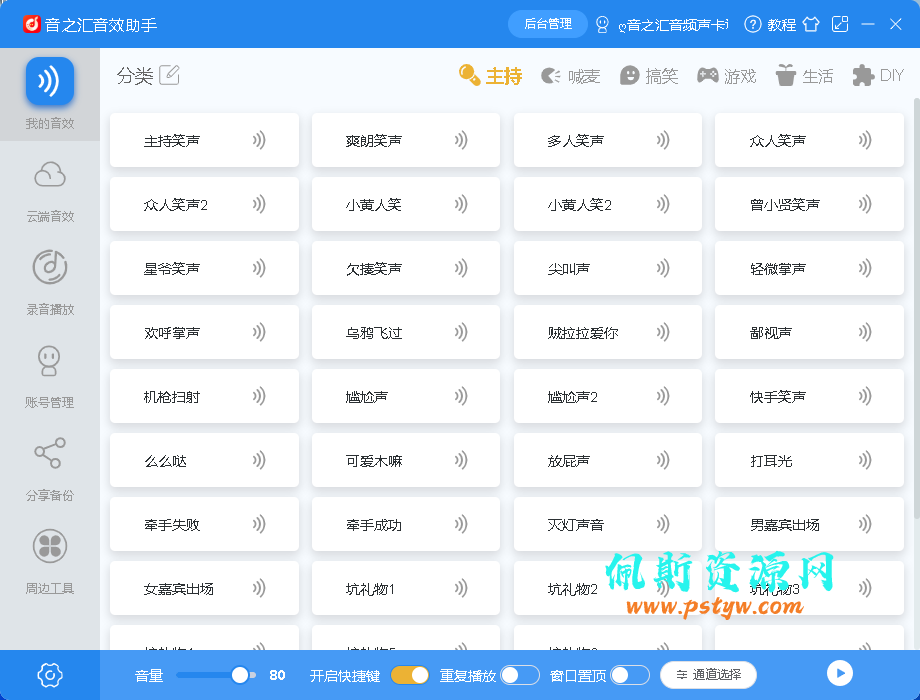Click the 贼拉拉爱你 sound card
Screen dimensions: 920x700
click(608, 332)
